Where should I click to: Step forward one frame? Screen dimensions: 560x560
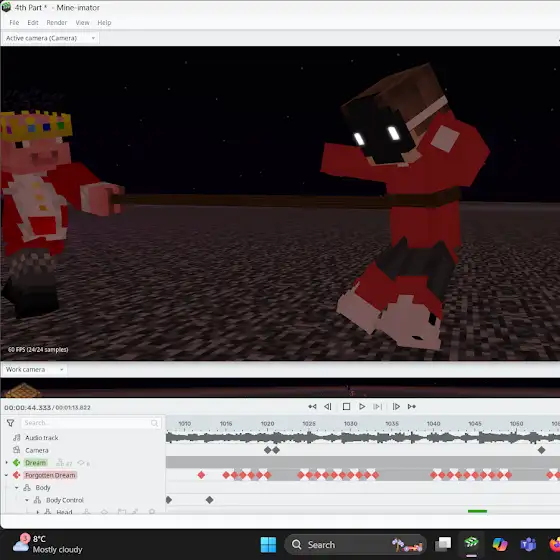click(x=396, y=406)
